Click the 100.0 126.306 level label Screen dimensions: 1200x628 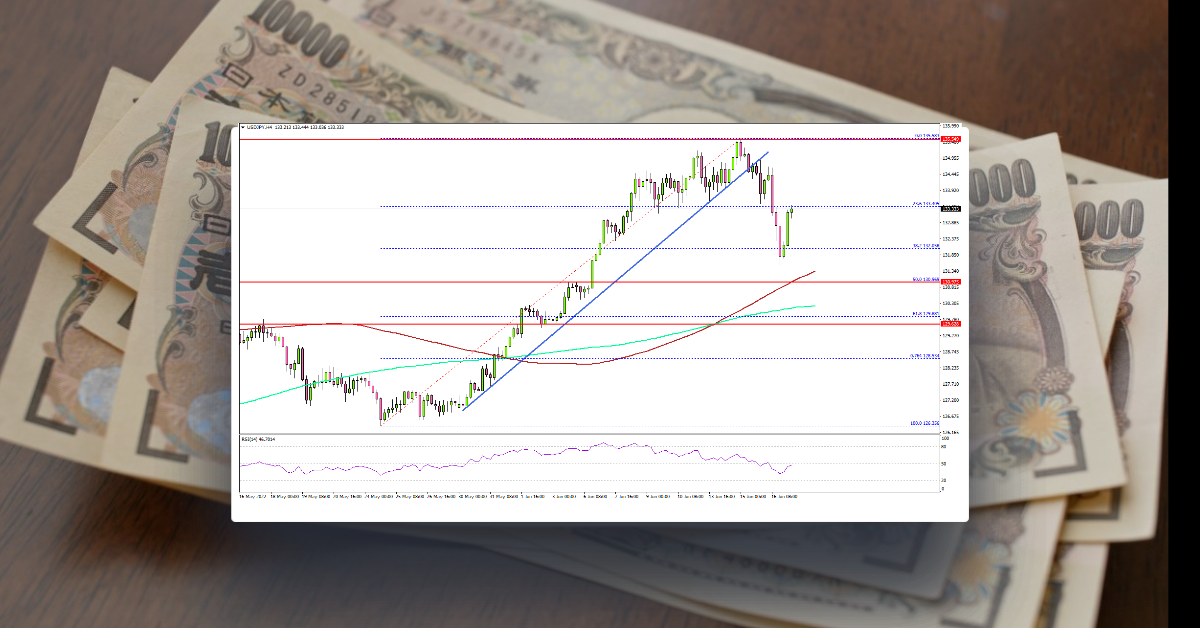click(x=925, y=423)
